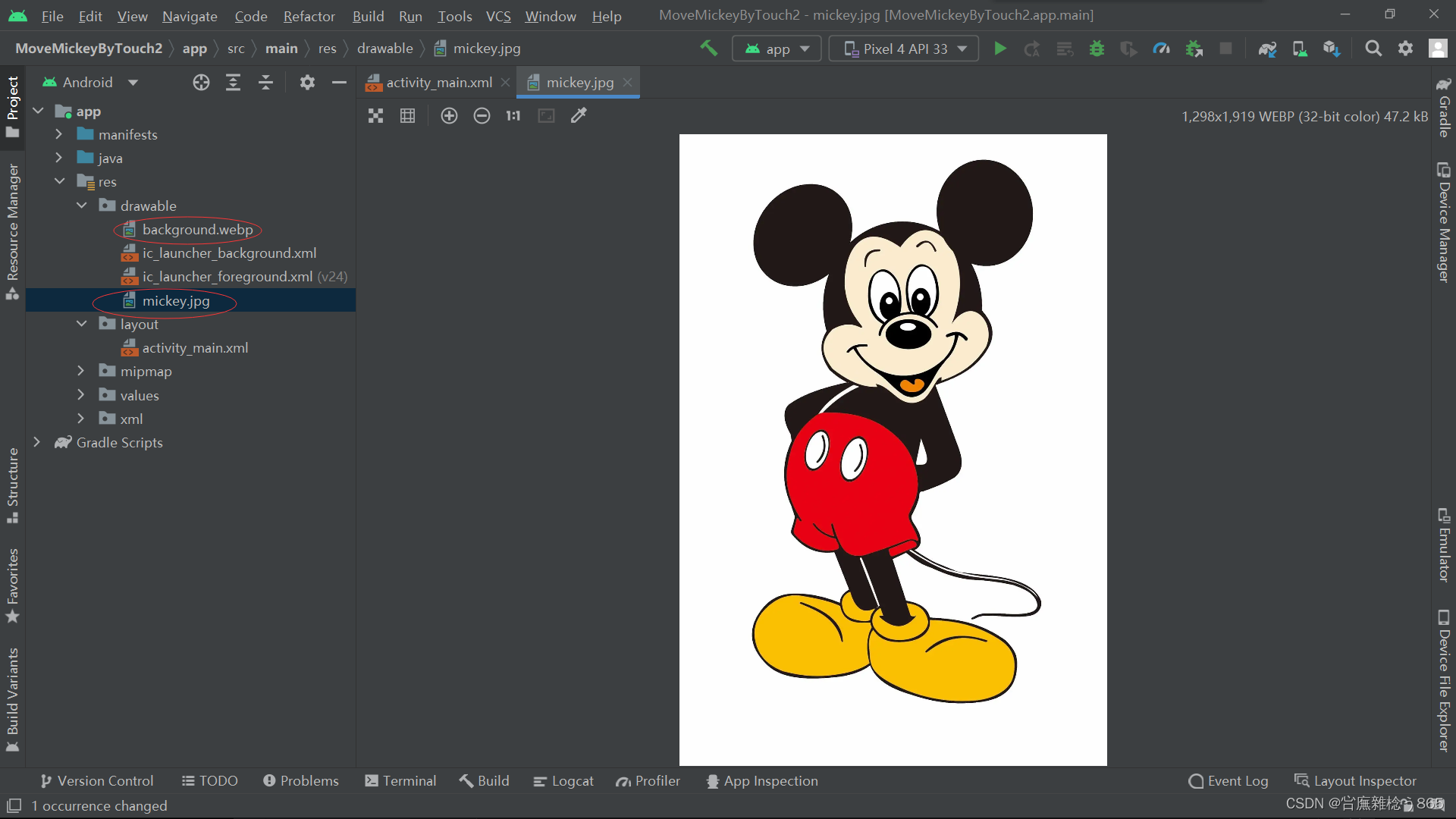Click the Debug app bug icon
This screenshot has height=819, width=1456.
click(x=1097, y=49)
